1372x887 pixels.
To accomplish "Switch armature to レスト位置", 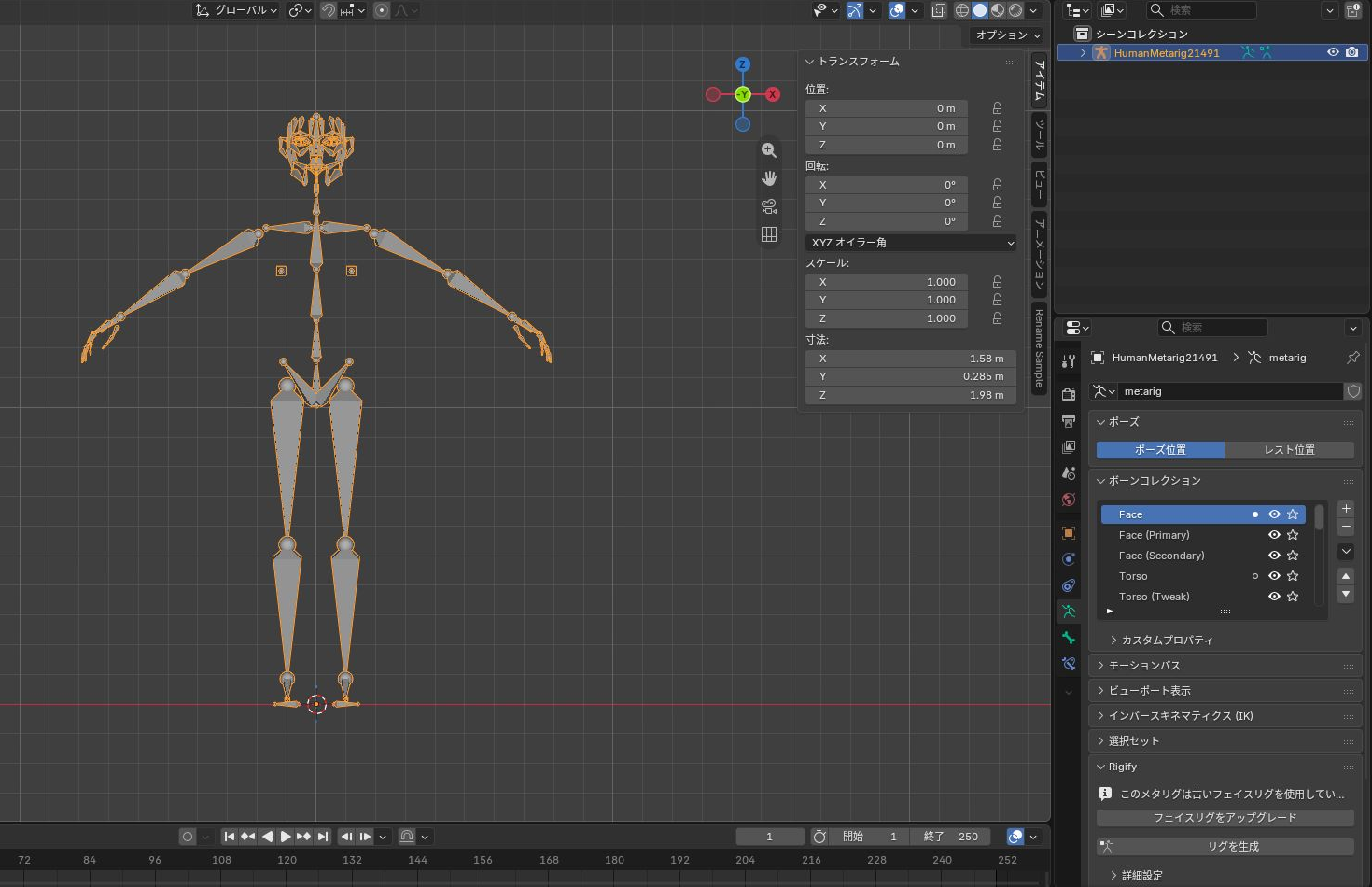I will 1290,450.
